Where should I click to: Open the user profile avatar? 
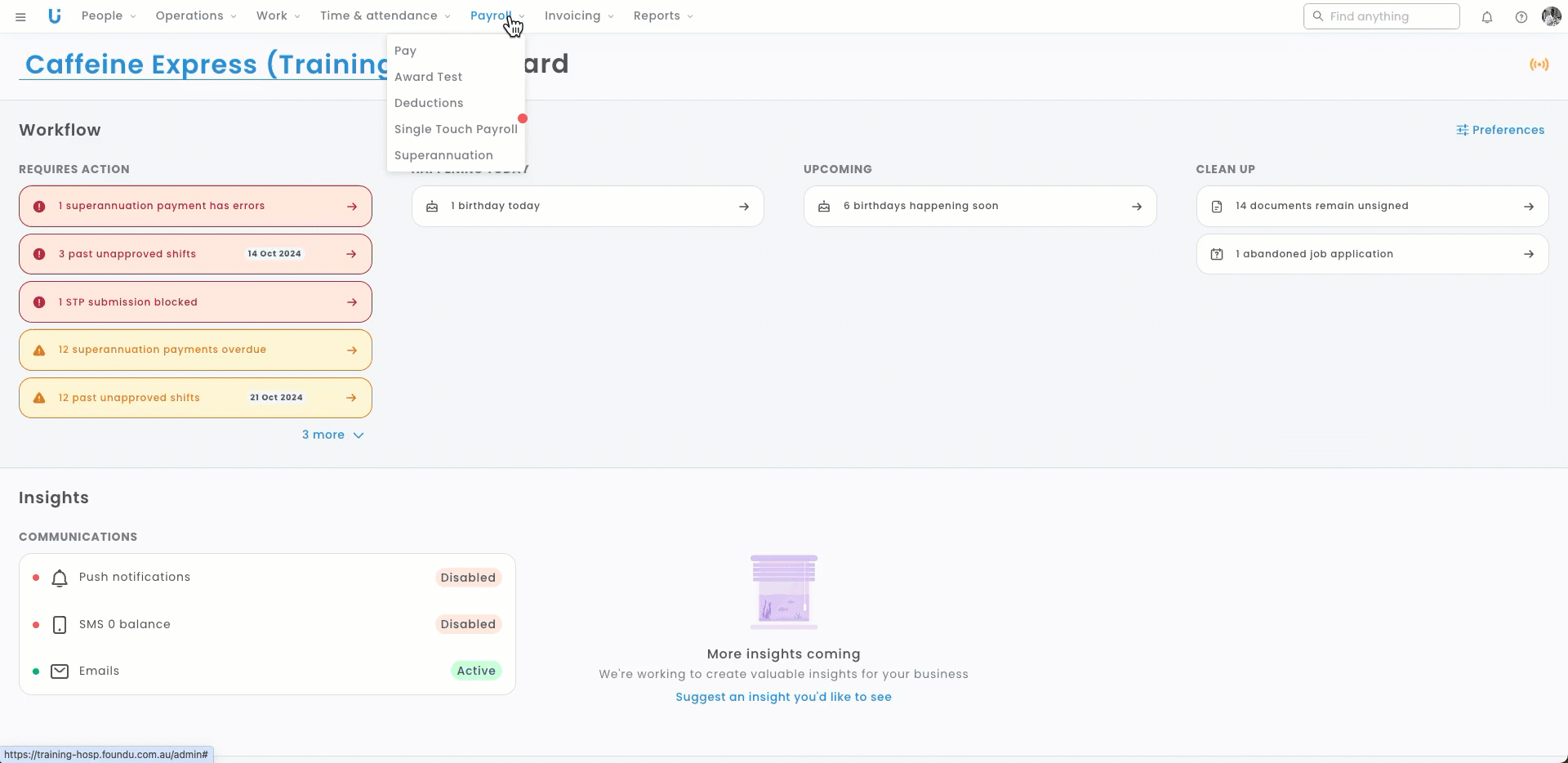1551,16
